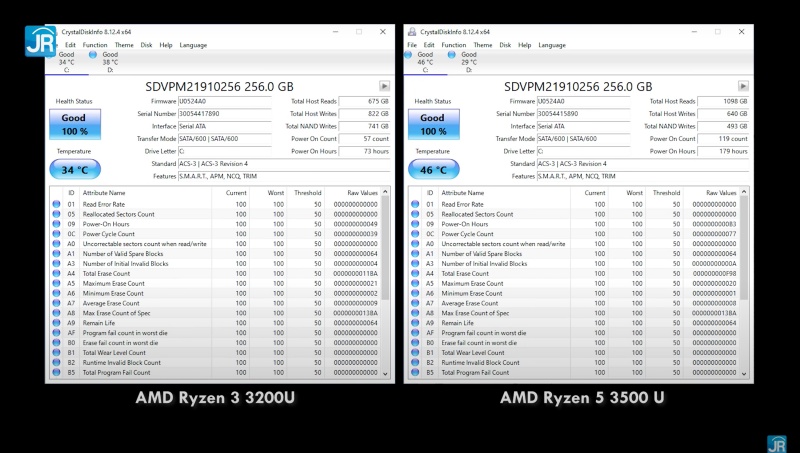Image resolution: width=800 pixels, height=453 pixels.
Task: Open the File menu in right window
Action: click(x=413, y=45)
